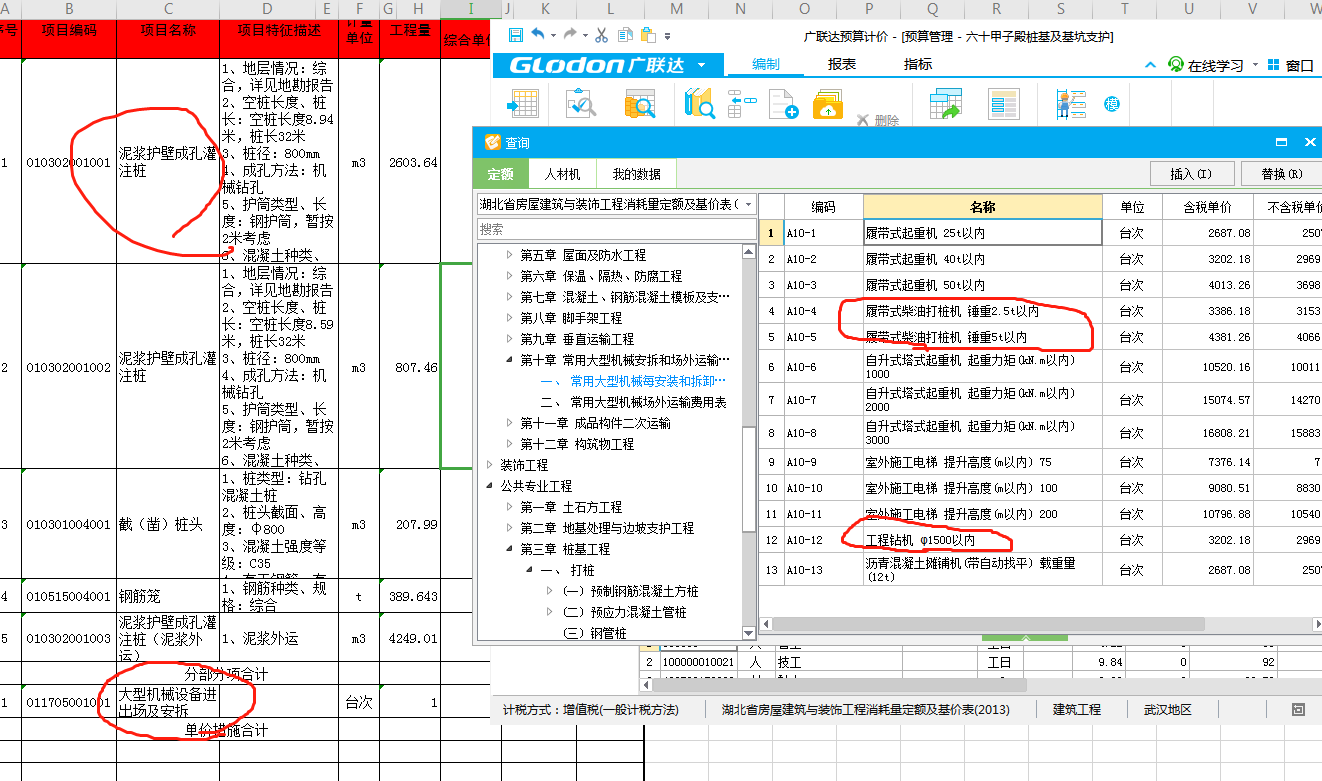Maximize the 查询 dialog window
The width and height of the screenshot is (1322, 781).
pos(1281,143)
